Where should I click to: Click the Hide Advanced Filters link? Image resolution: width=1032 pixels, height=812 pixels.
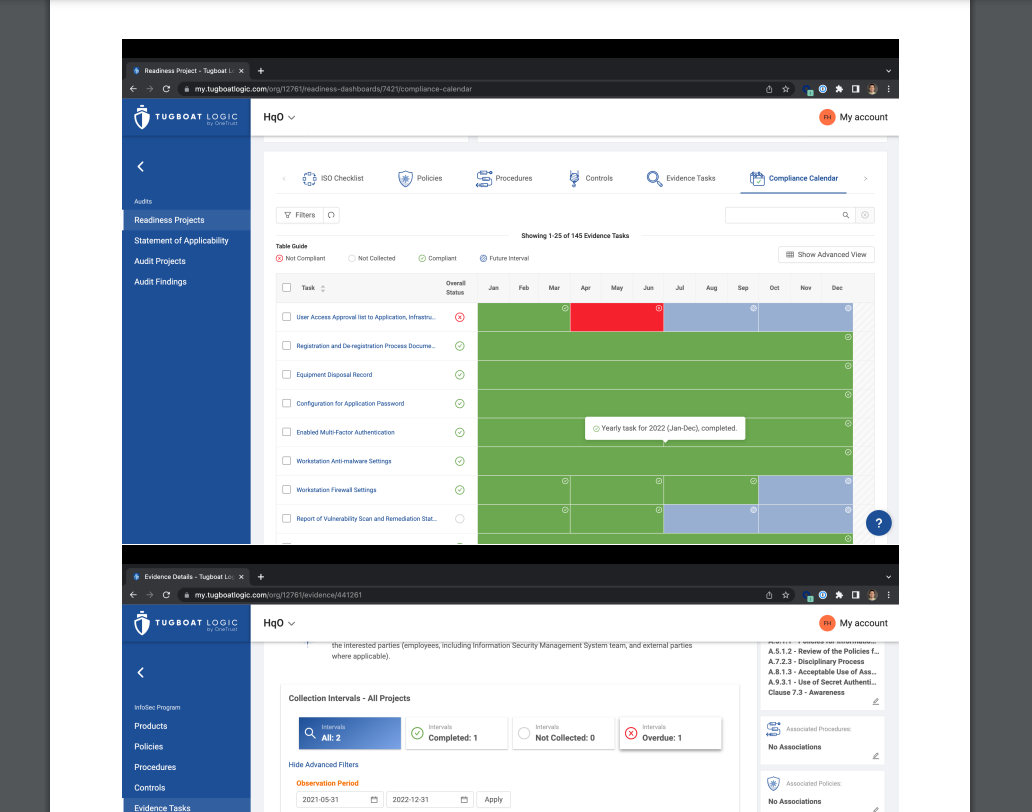point(323,765)
